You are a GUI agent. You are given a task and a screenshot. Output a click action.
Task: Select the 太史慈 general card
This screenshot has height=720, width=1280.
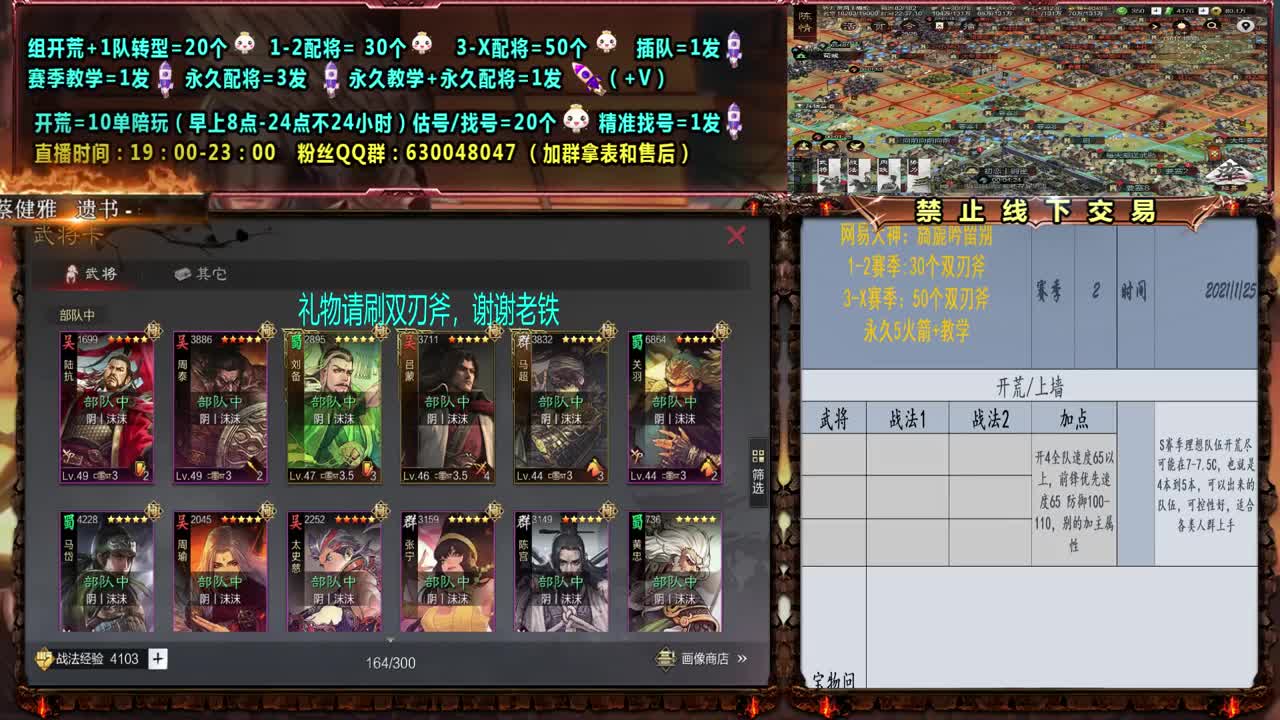coord(334,571)
